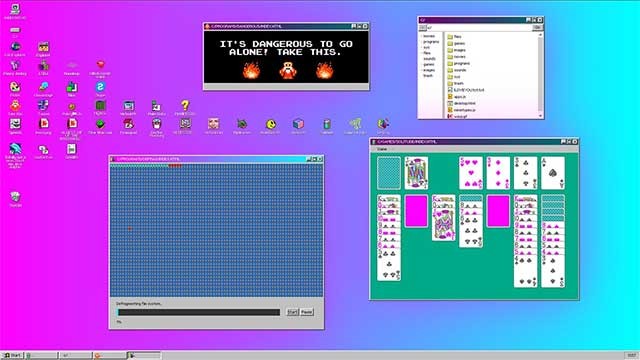Open the computer monitor icon atop the desktop
The image size is (640, 360).
point(15,8)
